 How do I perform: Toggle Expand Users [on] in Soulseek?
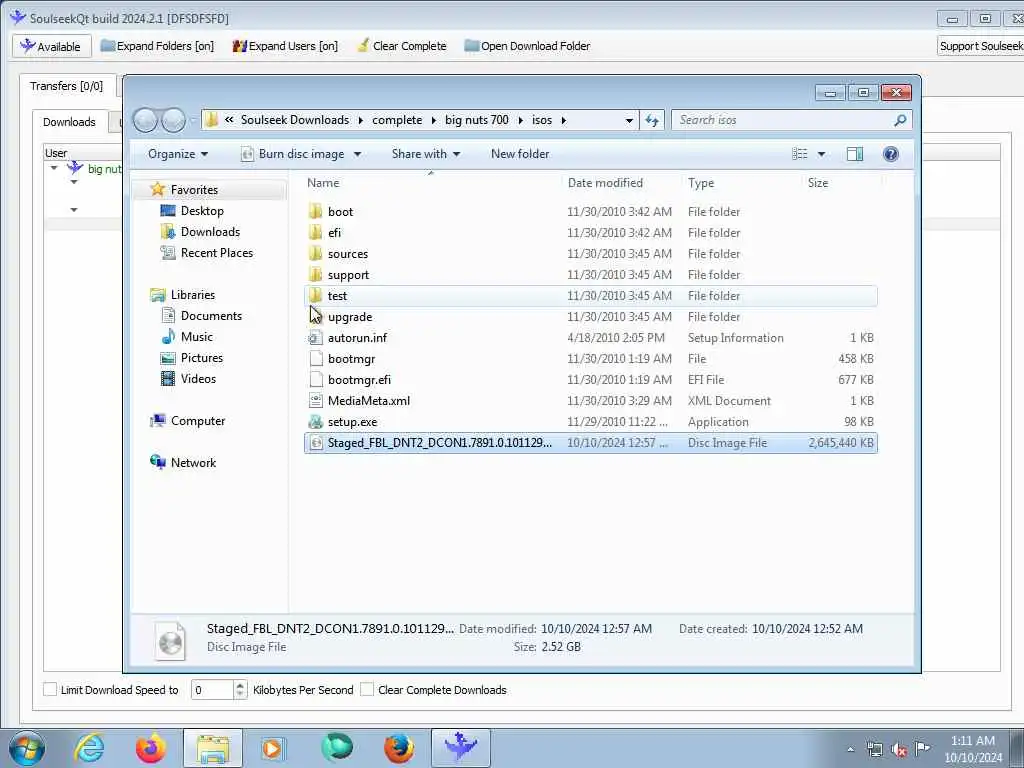click(285, 46)
